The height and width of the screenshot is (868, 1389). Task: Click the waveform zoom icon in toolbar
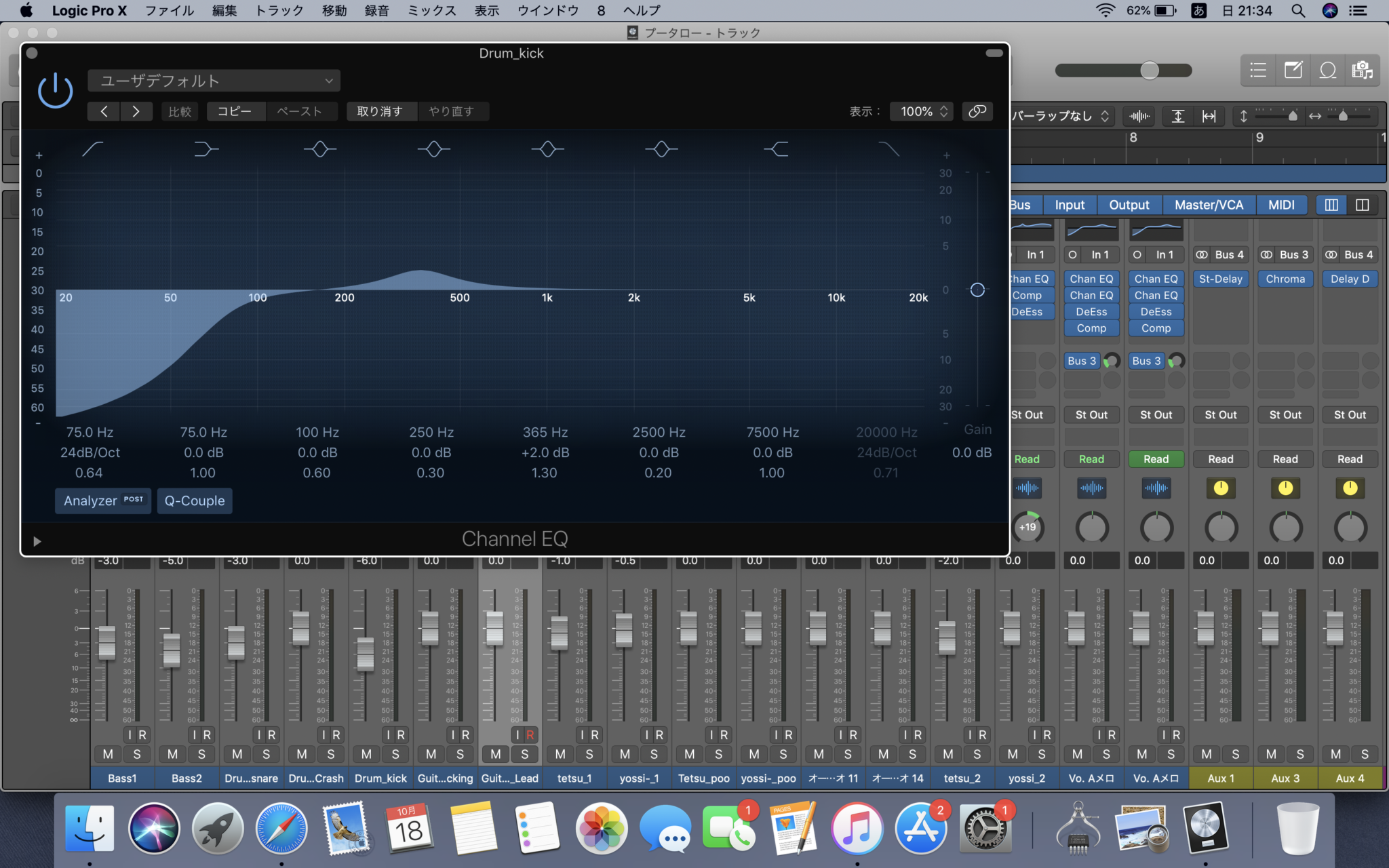1139,116
